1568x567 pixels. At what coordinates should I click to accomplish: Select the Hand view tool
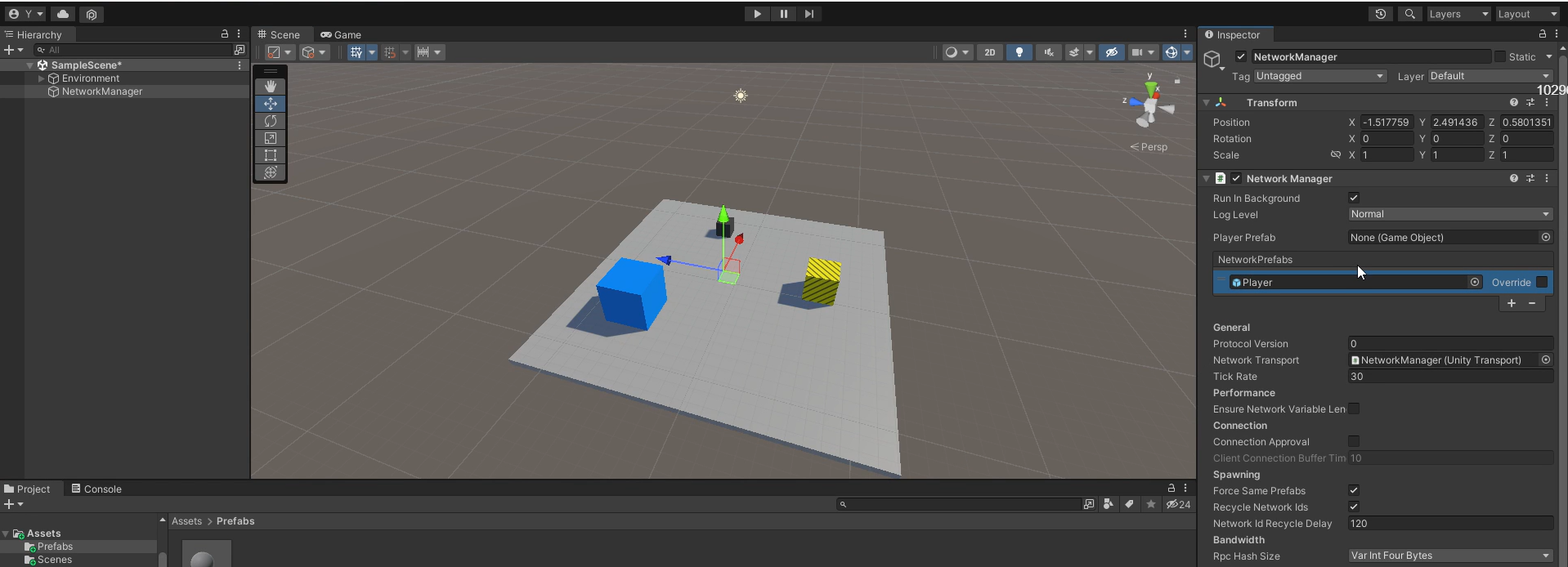click(271, 87)
